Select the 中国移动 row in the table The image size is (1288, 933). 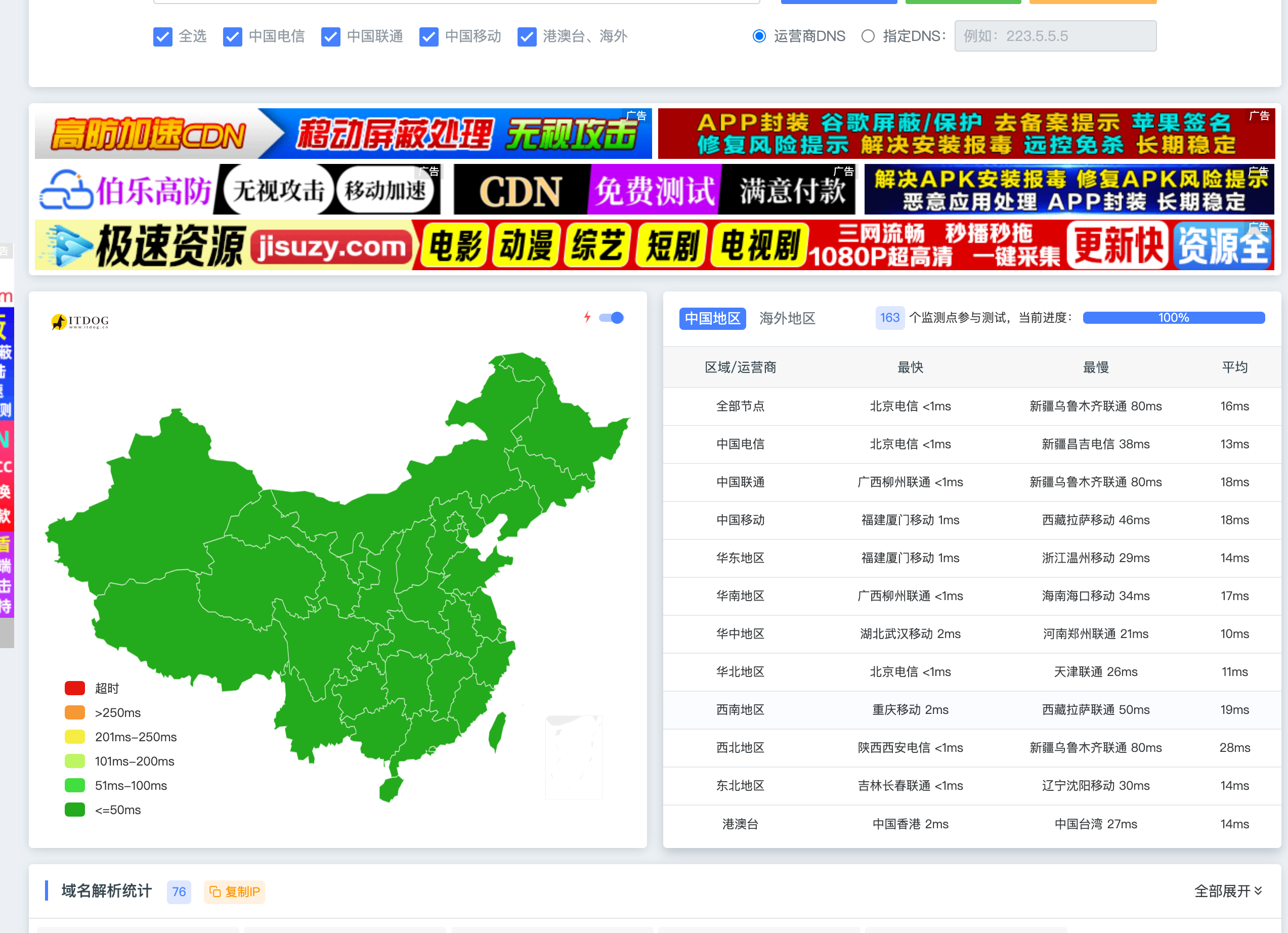click(x=972, y=521)
